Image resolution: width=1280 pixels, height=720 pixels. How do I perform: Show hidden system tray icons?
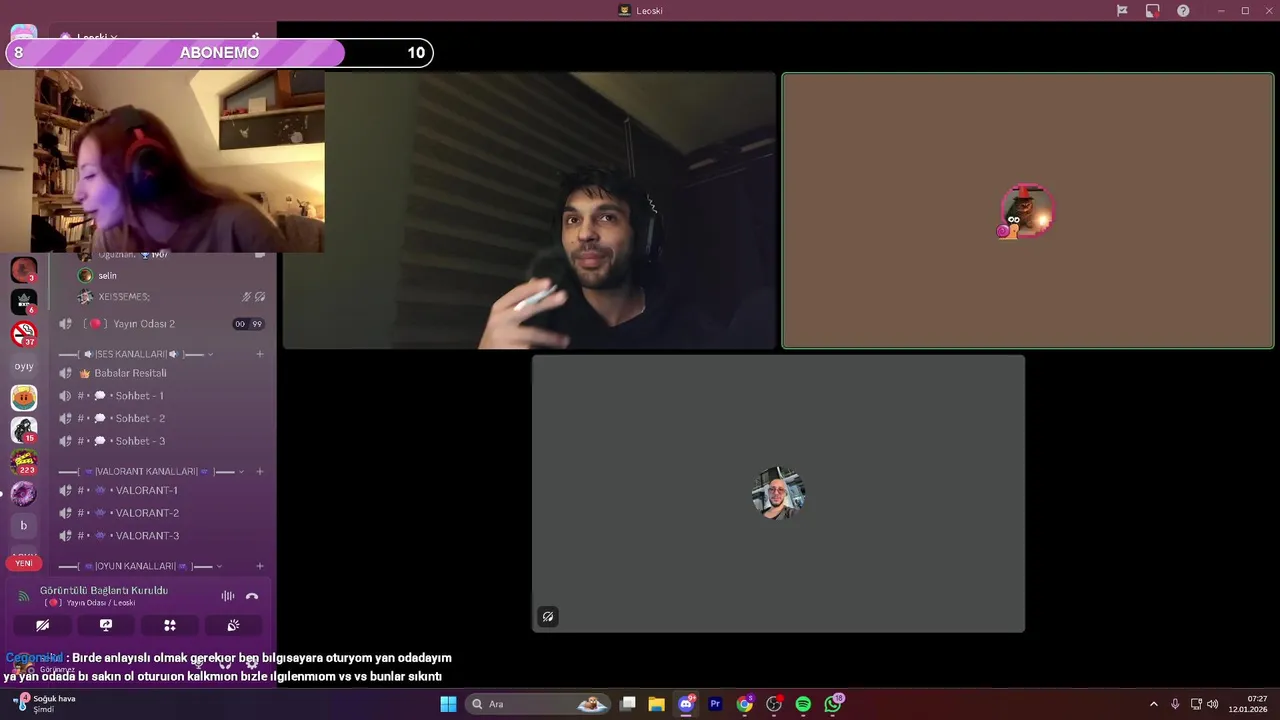tap(1154, 704)
